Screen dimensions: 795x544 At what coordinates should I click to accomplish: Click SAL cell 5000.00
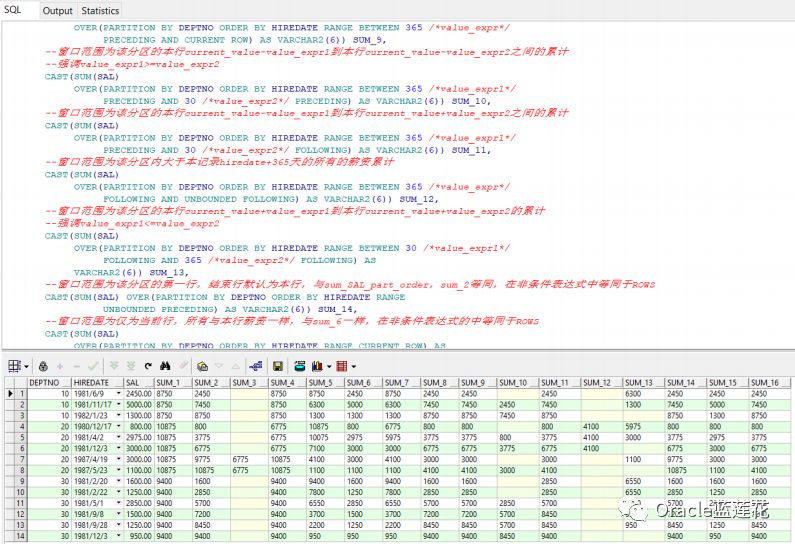pos(139,405)
